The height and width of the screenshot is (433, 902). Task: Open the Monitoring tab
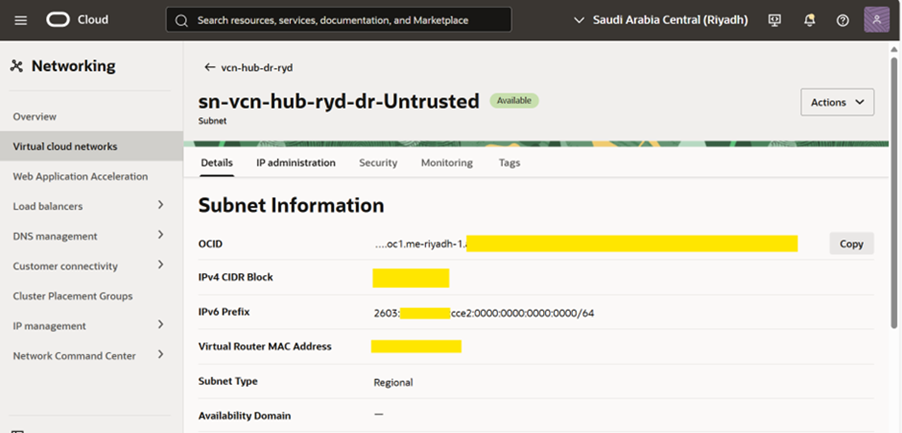click(446, 163)
